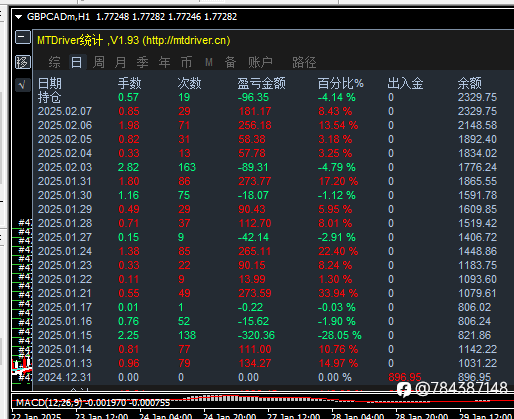
Task: Open the 路径 (path) tab
Action: point(304,62)
